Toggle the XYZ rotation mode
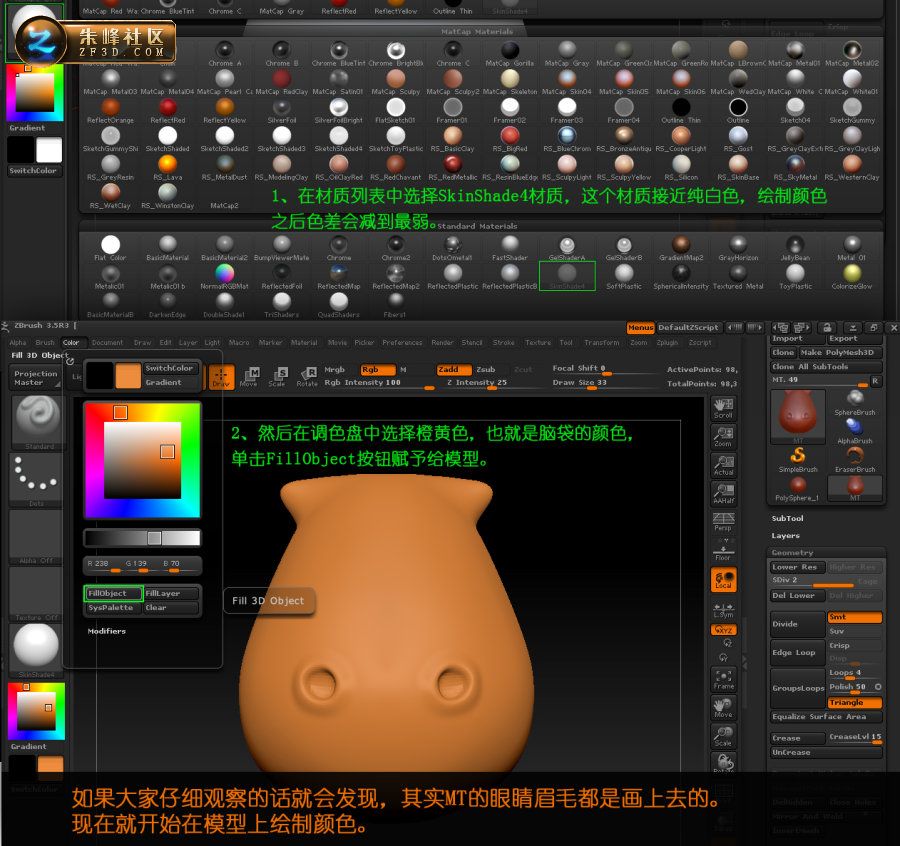 click(723, 630)
